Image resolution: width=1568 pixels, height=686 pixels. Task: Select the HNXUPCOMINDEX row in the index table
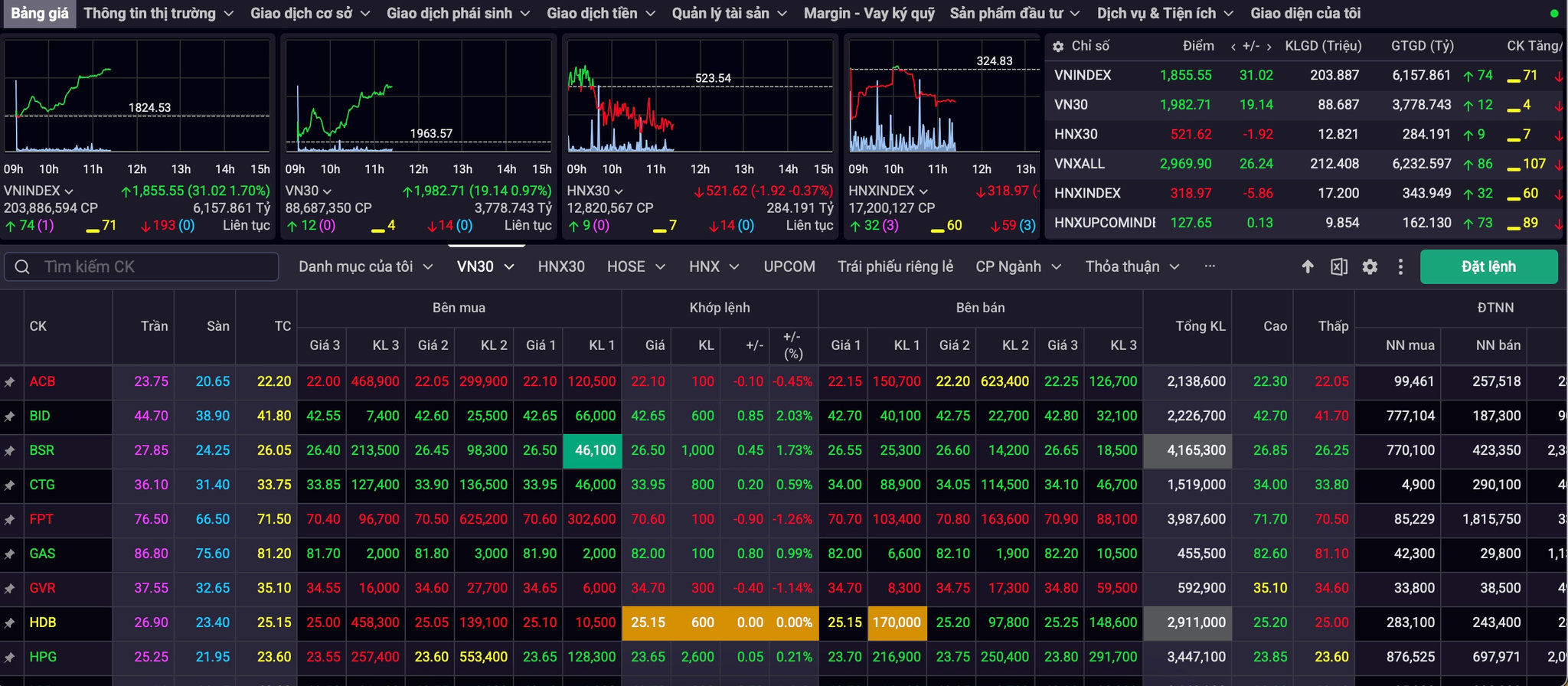[x=1303, y=223]
